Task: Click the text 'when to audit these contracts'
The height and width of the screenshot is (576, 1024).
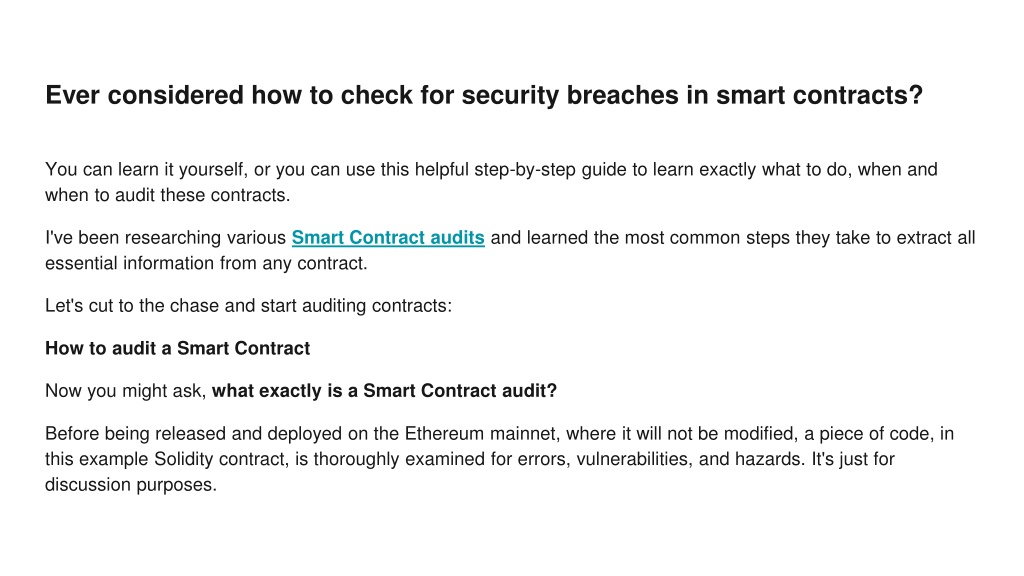Action: 167,195
